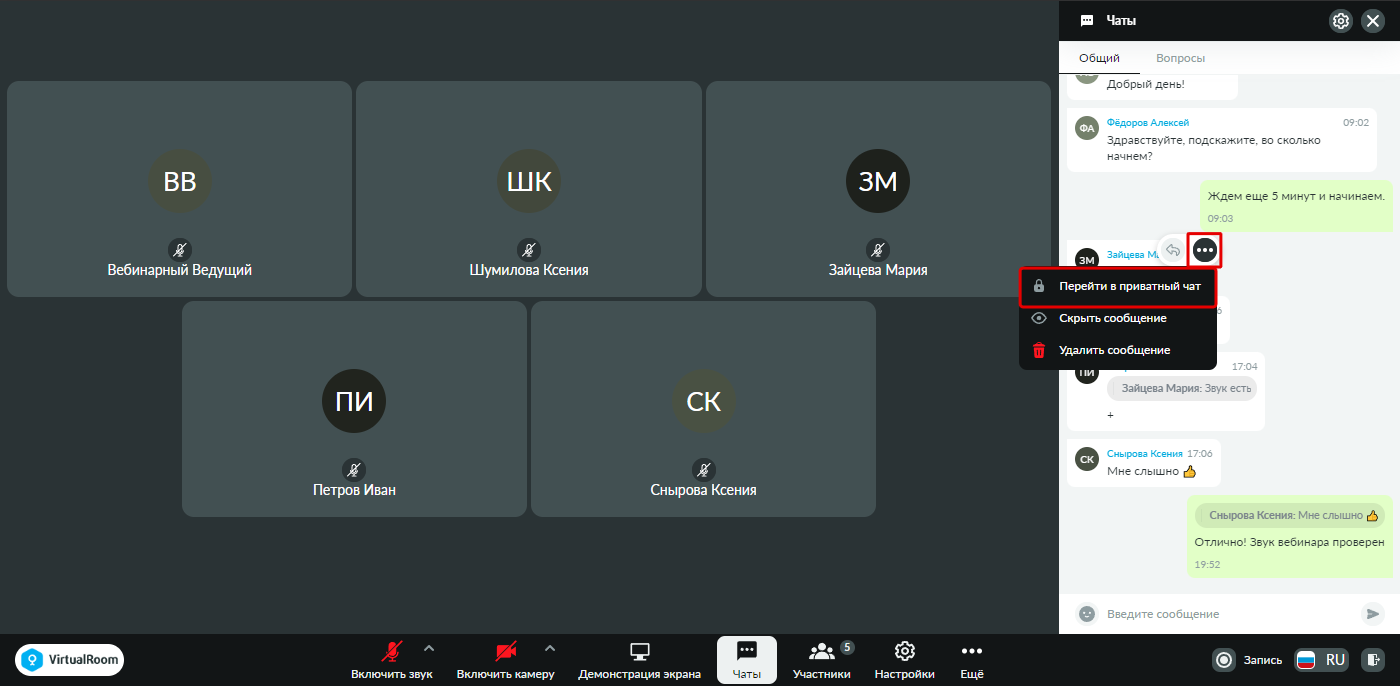Change language with RU flag selector
1400x686 pixels.
[1322, 660]
